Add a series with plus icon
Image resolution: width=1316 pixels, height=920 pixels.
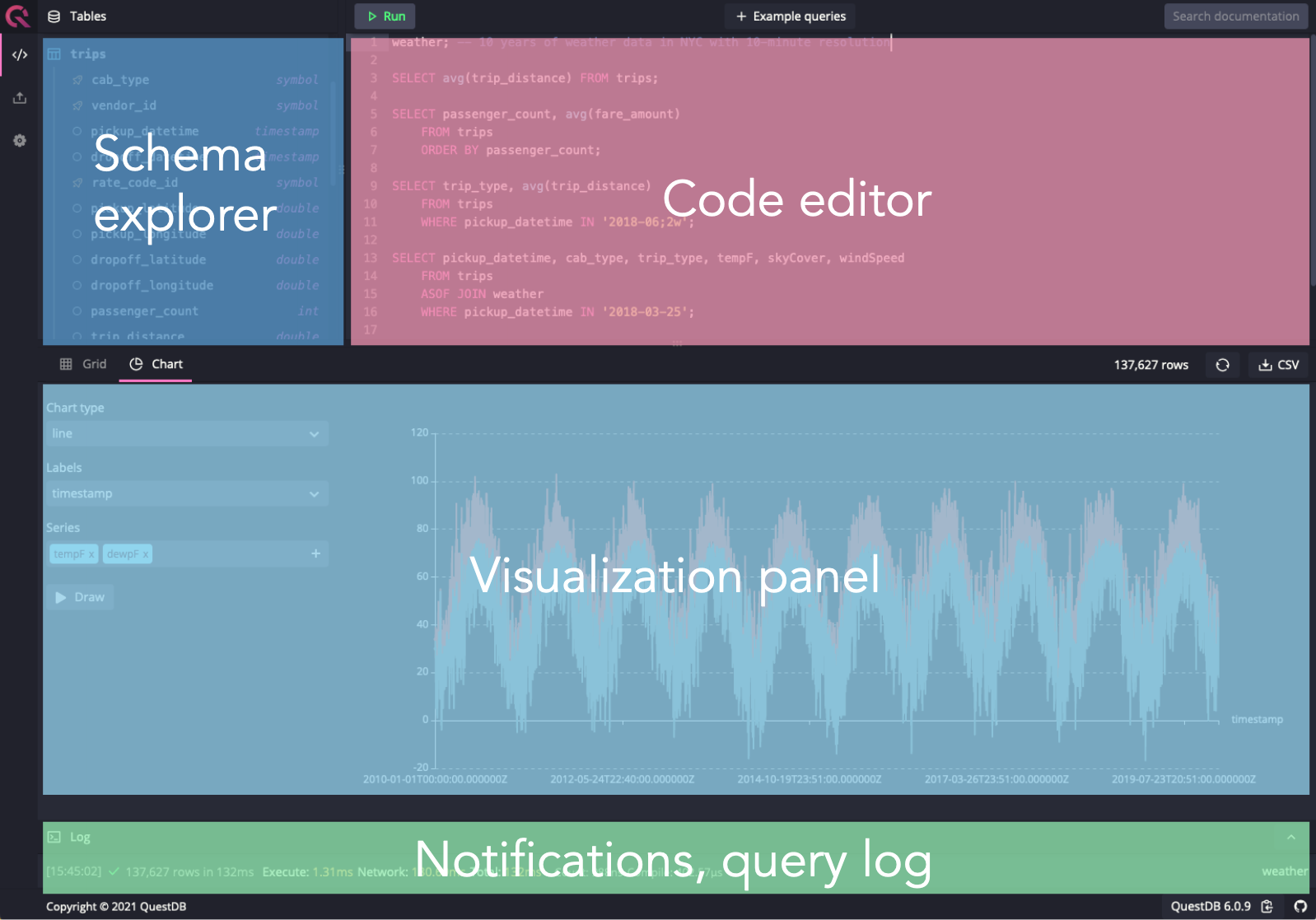pyautogui.click(x=315, y=553)
